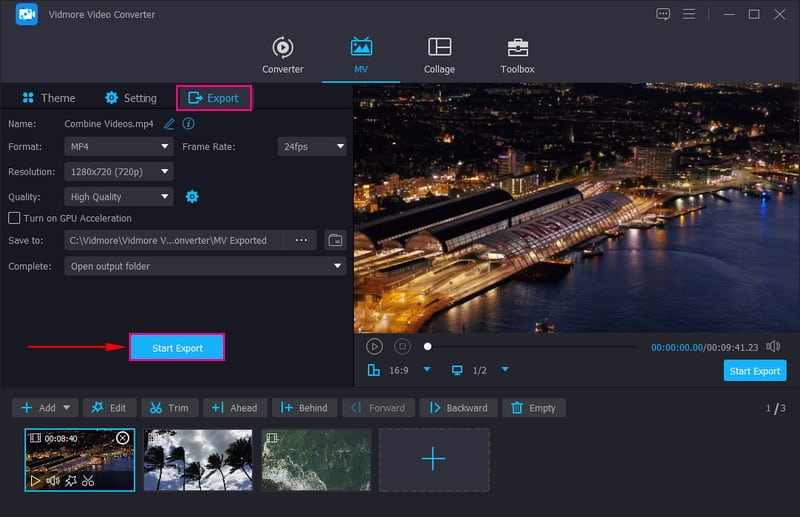Open the Toolbox tab icon
Viewport: 800px width, 517px height.
(x=517, y=55)
